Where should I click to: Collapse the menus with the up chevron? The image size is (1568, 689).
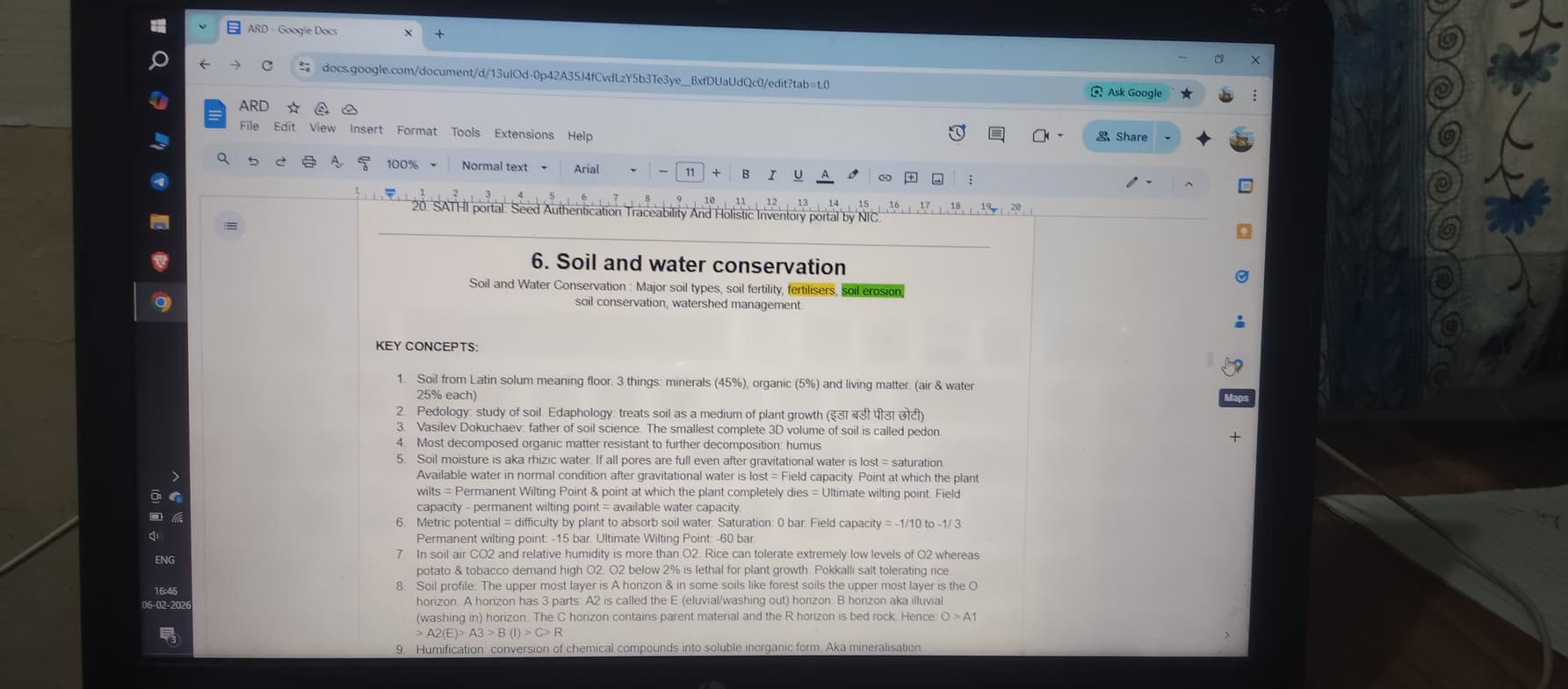click(1189, 184)
